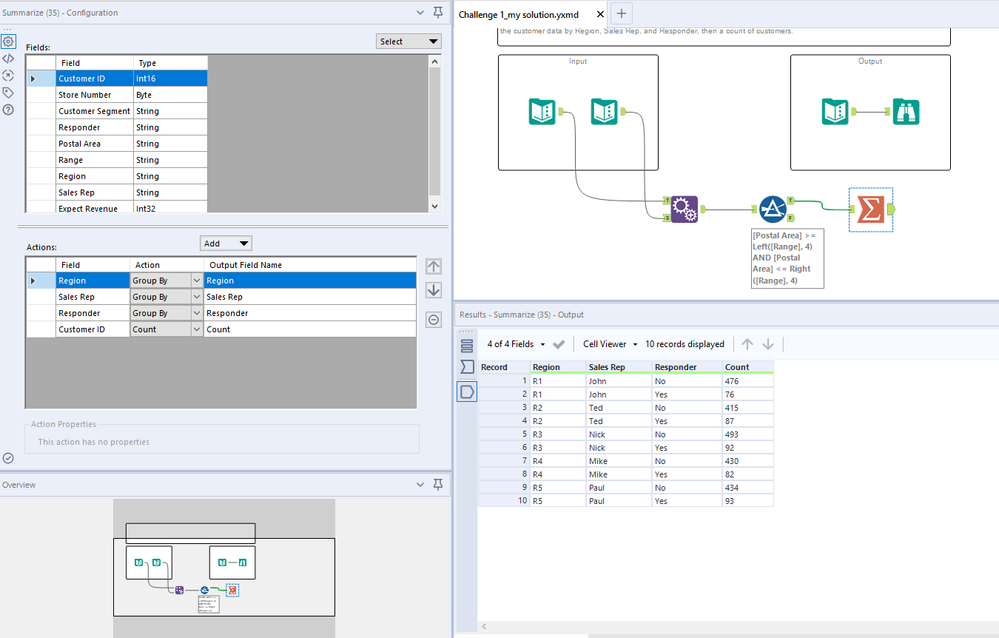Expand Action dropdown for Customer ID row

click(196, 329)
